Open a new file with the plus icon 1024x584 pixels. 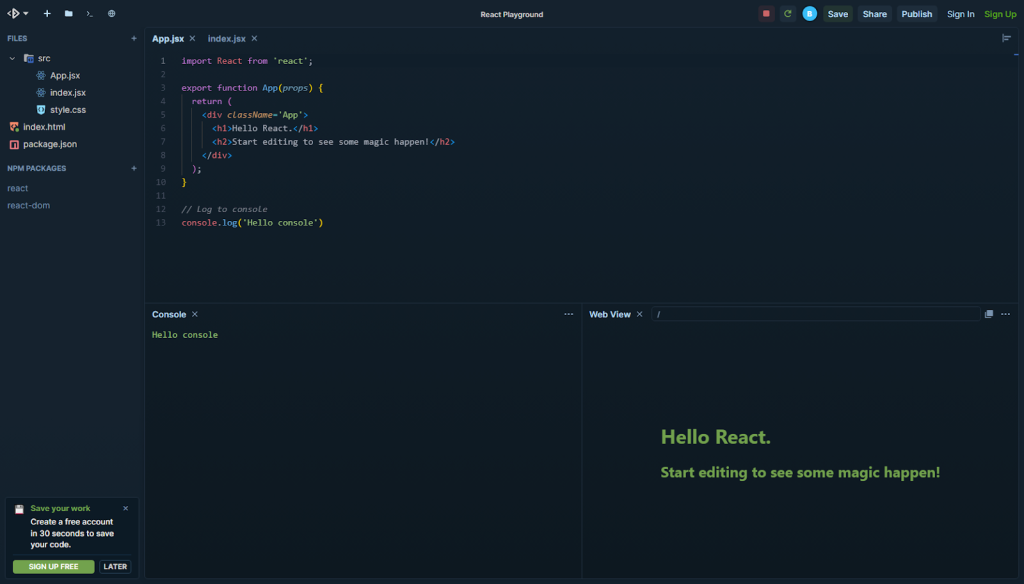click(x=47, y=13)
